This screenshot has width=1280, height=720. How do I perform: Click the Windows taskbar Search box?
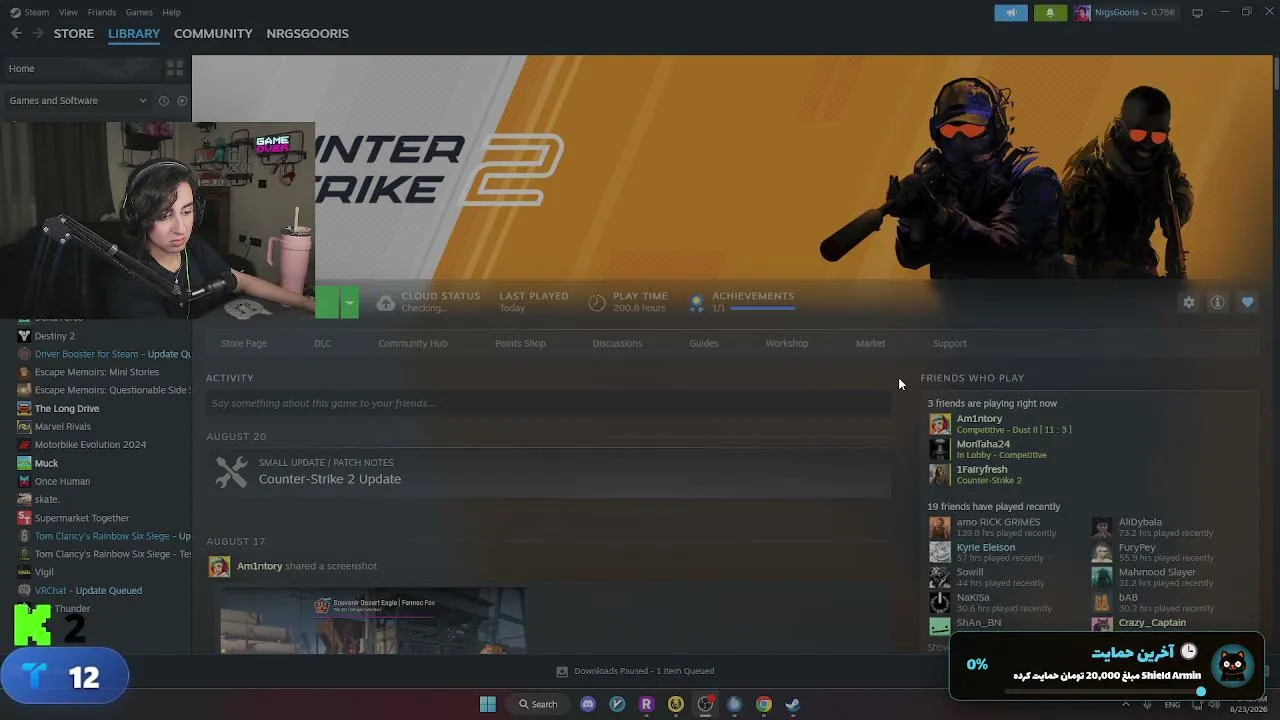(539, 704)
